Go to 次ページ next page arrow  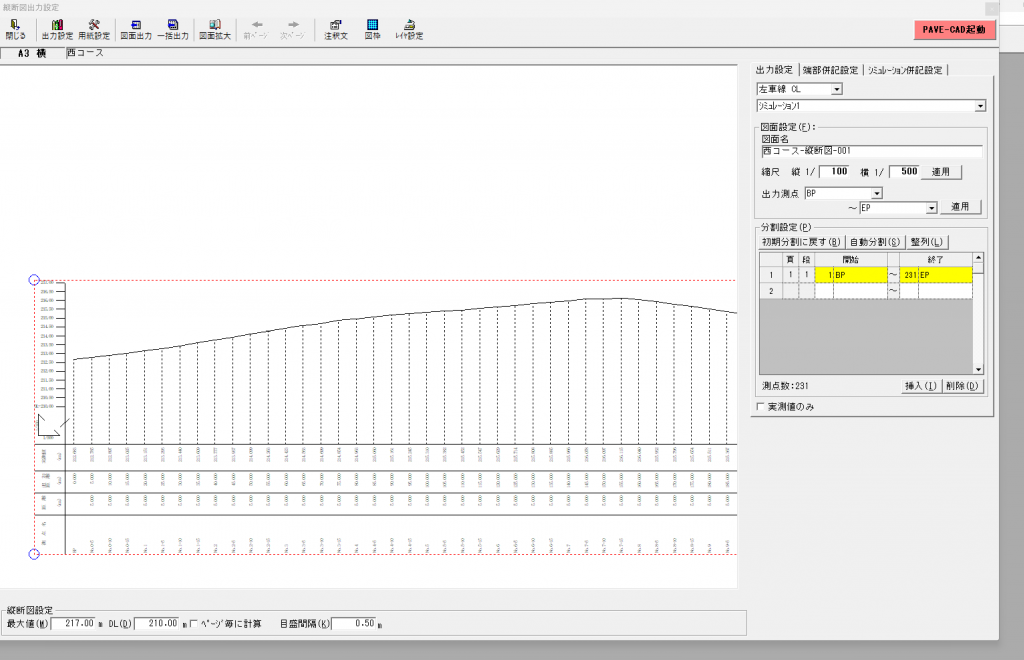(293, 29)
